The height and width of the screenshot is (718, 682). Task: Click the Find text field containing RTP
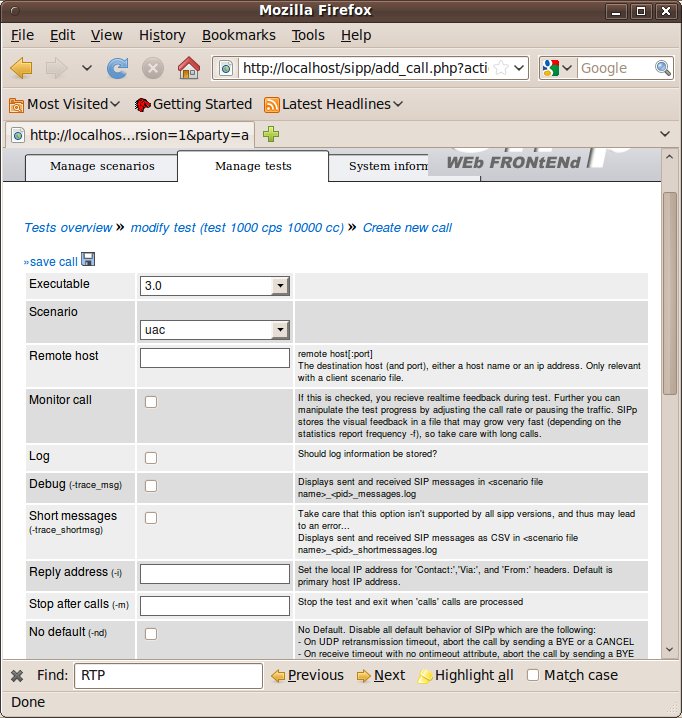168,676
